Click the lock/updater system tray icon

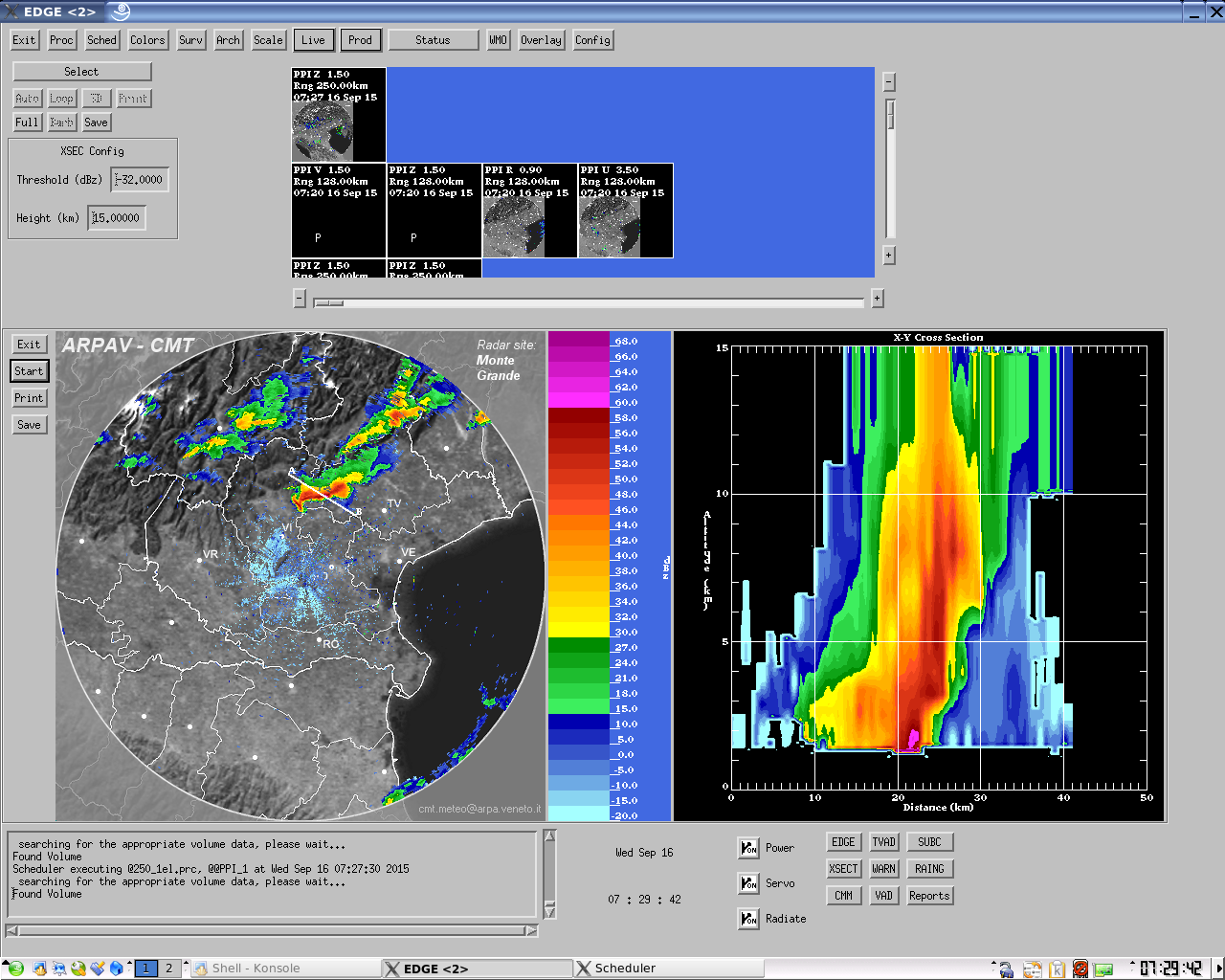tap(1006, 969)
